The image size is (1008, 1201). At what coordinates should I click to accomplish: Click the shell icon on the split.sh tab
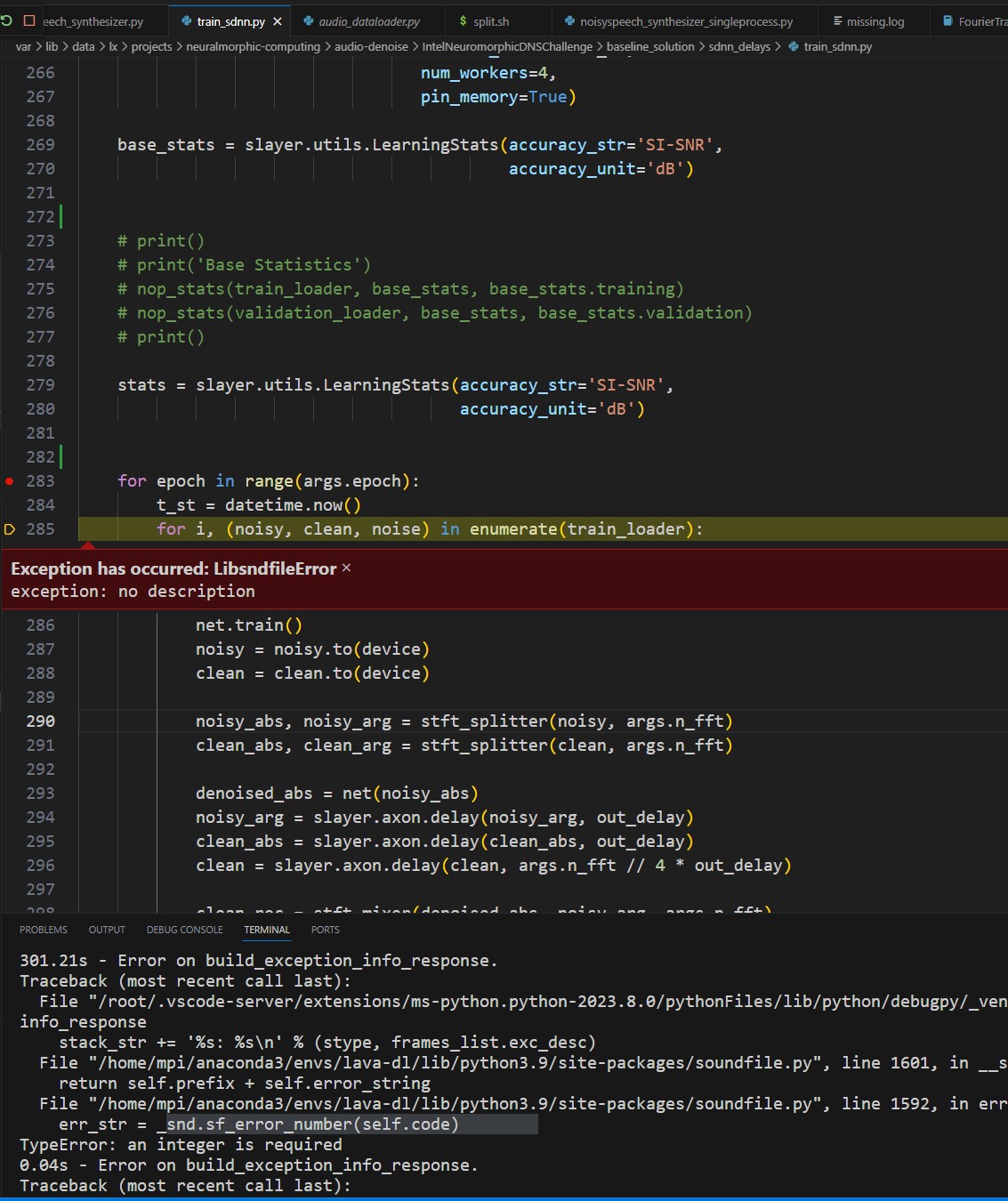464,20
